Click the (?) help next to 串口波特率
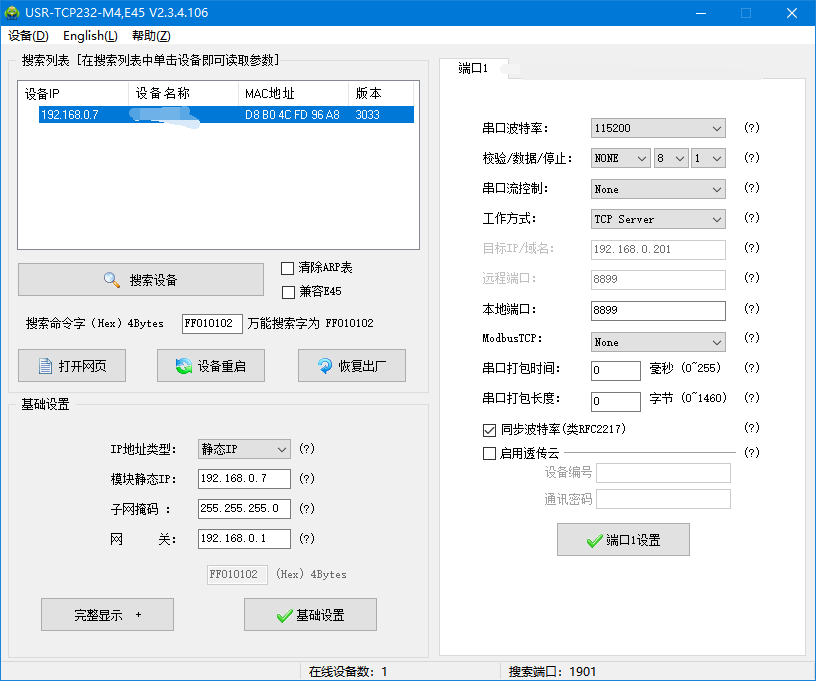816x681 pixels. pyautogui.click(x=751, y=128)
